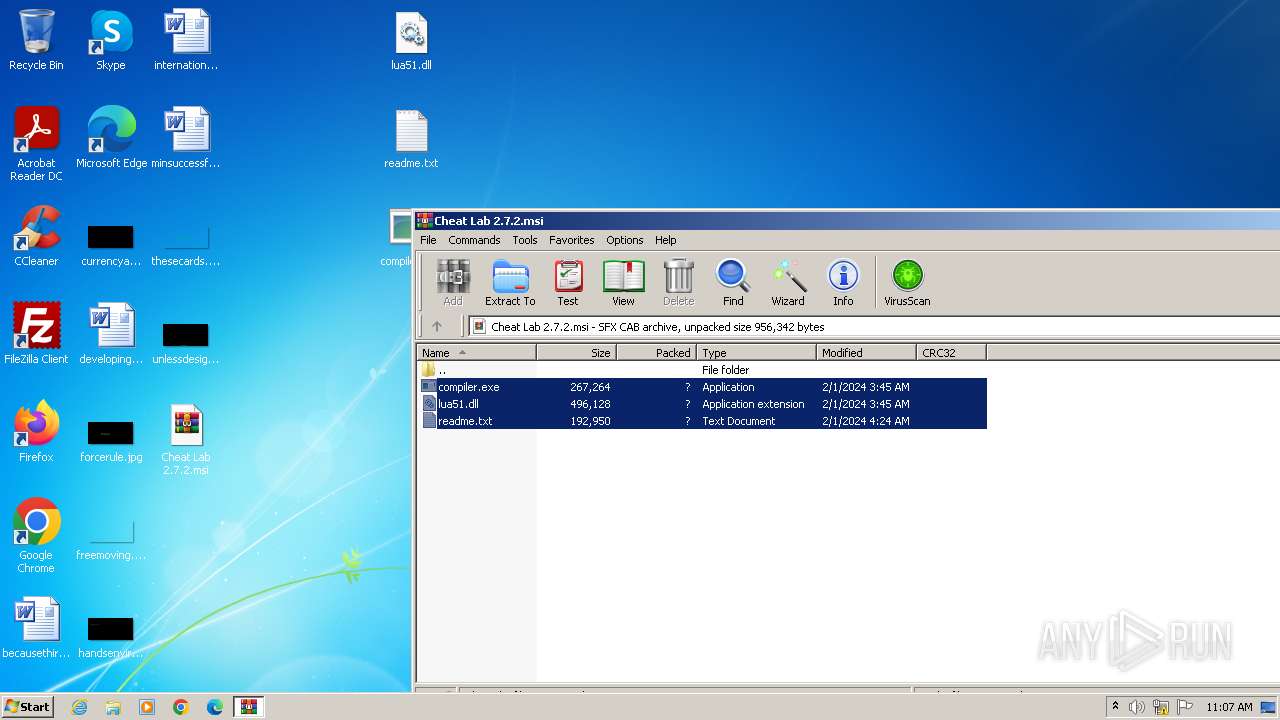This screenshot has width=1280, height=720.
Task: Select readme.txt file on the desktop
Action: [411, 138]
